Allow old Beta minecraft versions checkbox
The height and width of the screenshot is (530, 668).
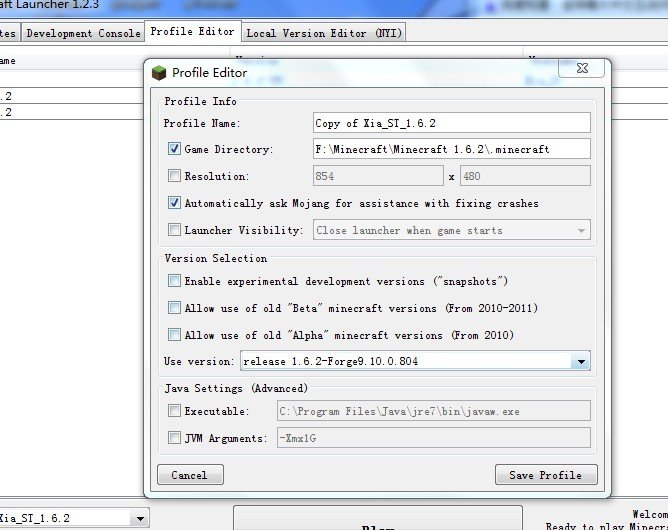175,308
